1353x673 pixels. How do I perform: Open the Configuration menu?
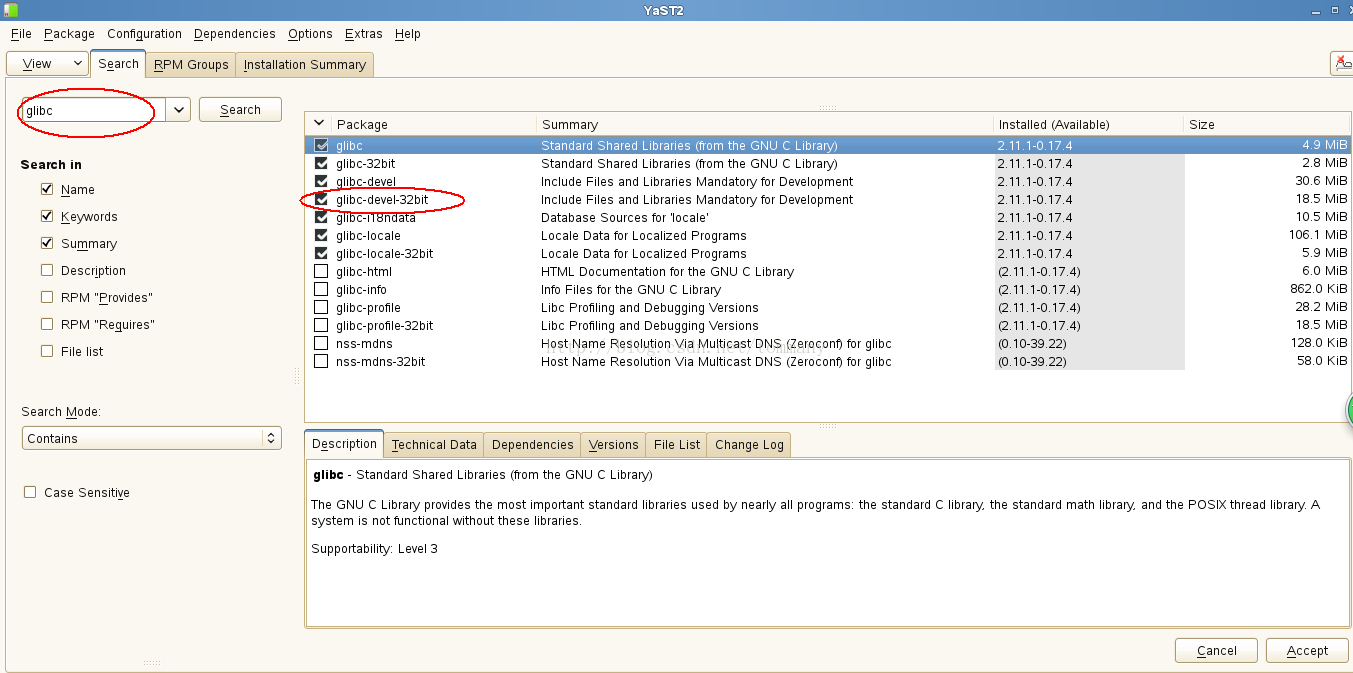[x=144, y=33]
